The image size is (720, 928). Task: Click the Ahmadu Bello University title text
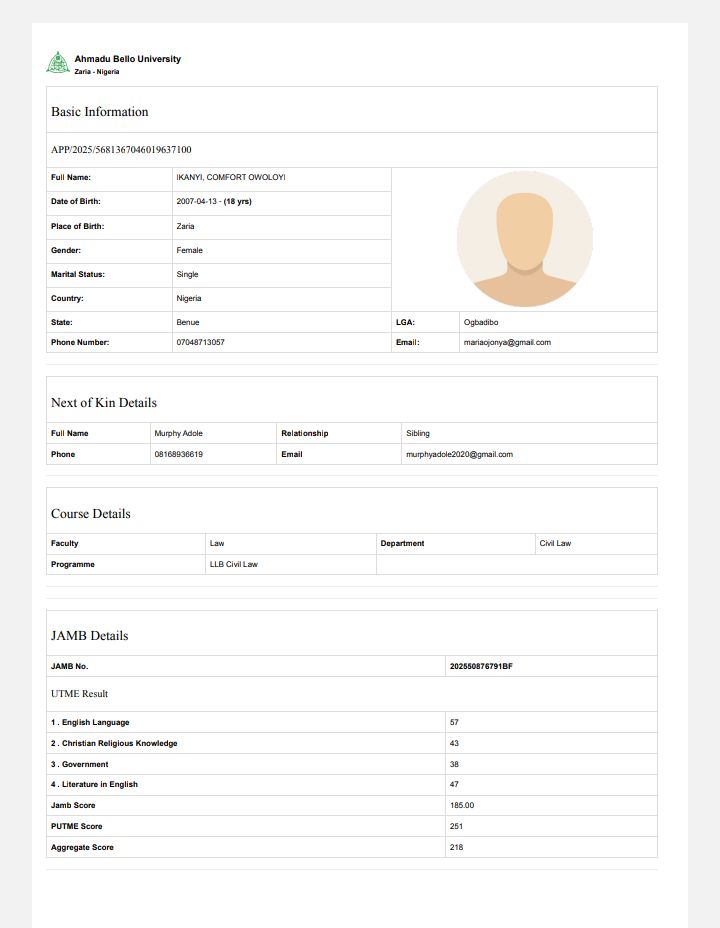(x=127, y=59)
